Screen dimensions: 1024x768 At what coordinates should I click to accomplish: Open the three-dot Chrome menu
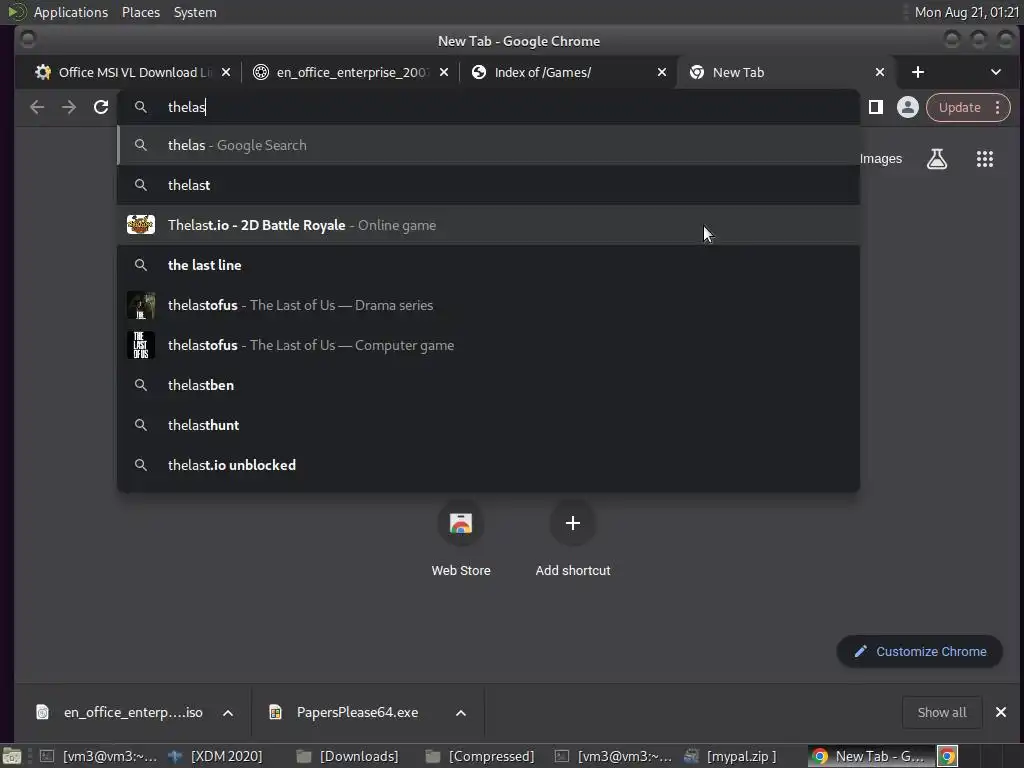997,107
